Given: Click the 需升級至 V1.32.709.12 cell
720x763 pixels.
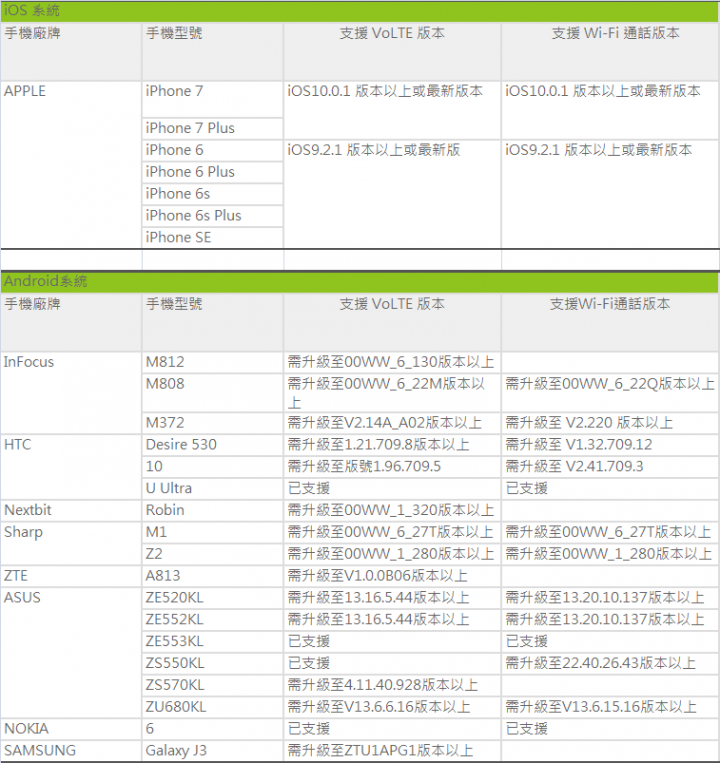Looking at the screenshot, I should coord(610,445).
